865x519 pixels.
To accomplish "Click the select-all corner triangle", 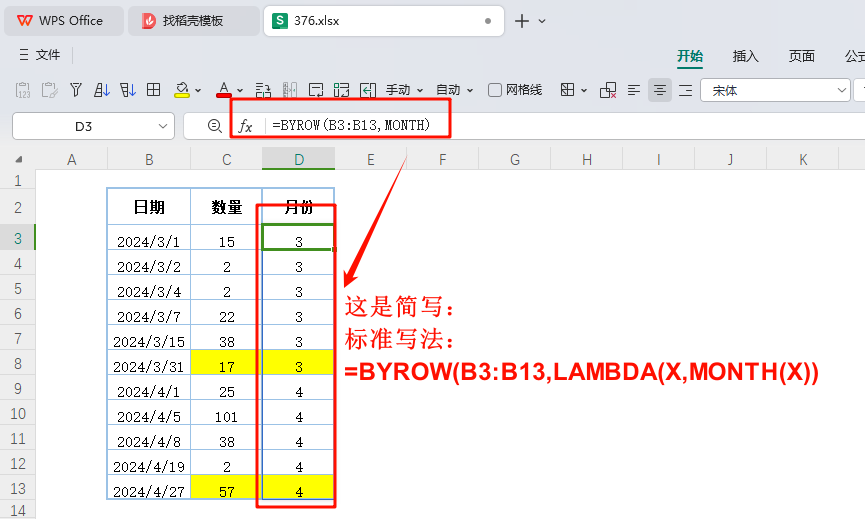I will [19, 159].
